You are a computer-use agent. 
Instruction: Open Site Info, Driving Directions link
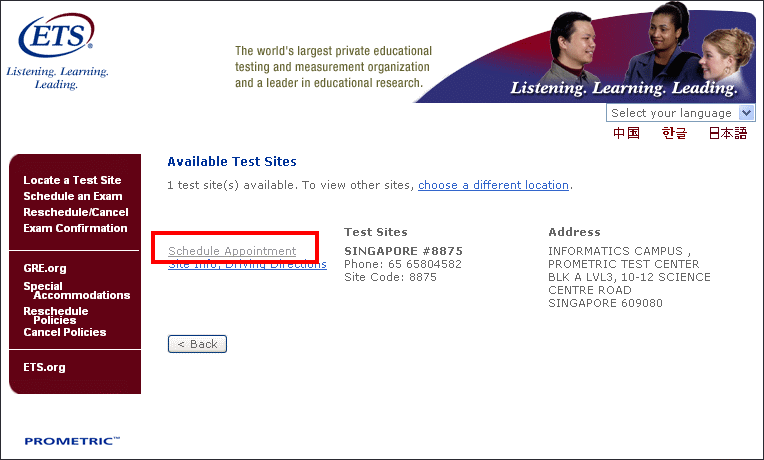[x=247, y=265]
